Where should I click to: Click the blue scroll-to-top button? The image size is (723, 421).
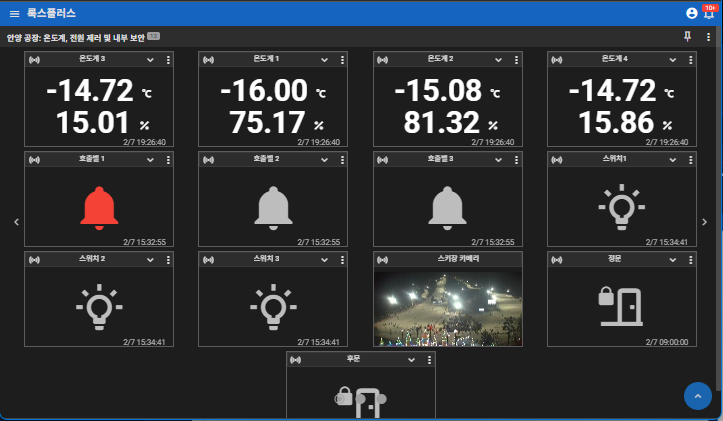click(x=697, y=396)
